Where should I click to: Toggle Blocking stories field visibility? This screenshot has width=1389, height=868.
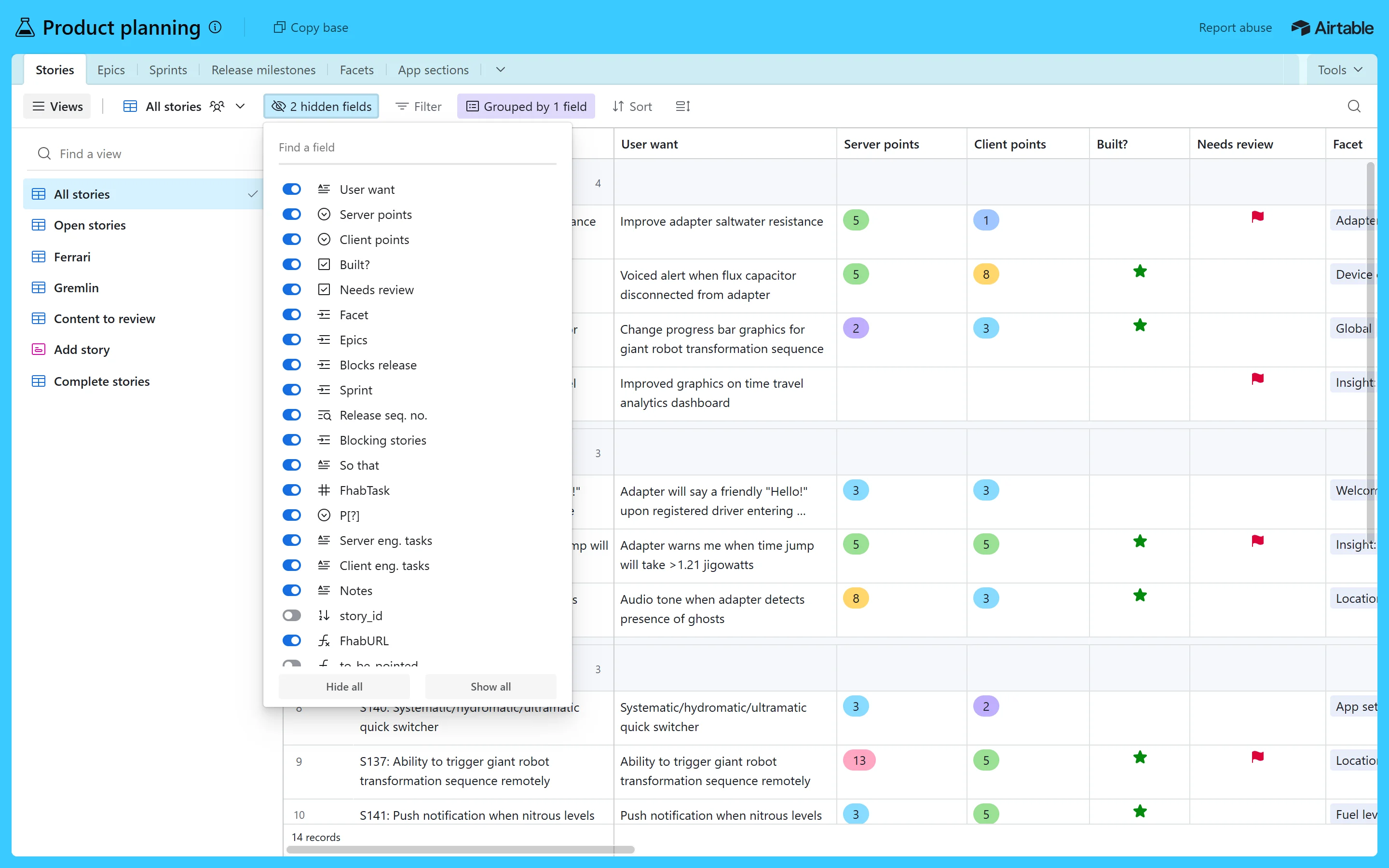pos(292,440)
